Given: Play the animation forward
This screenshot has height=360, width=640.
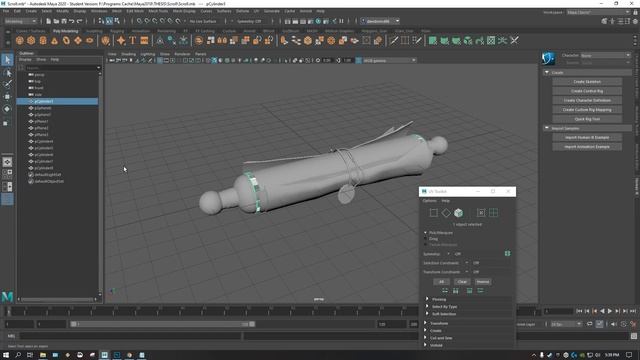Looking at the screenshot, I should tap(610, 311).
